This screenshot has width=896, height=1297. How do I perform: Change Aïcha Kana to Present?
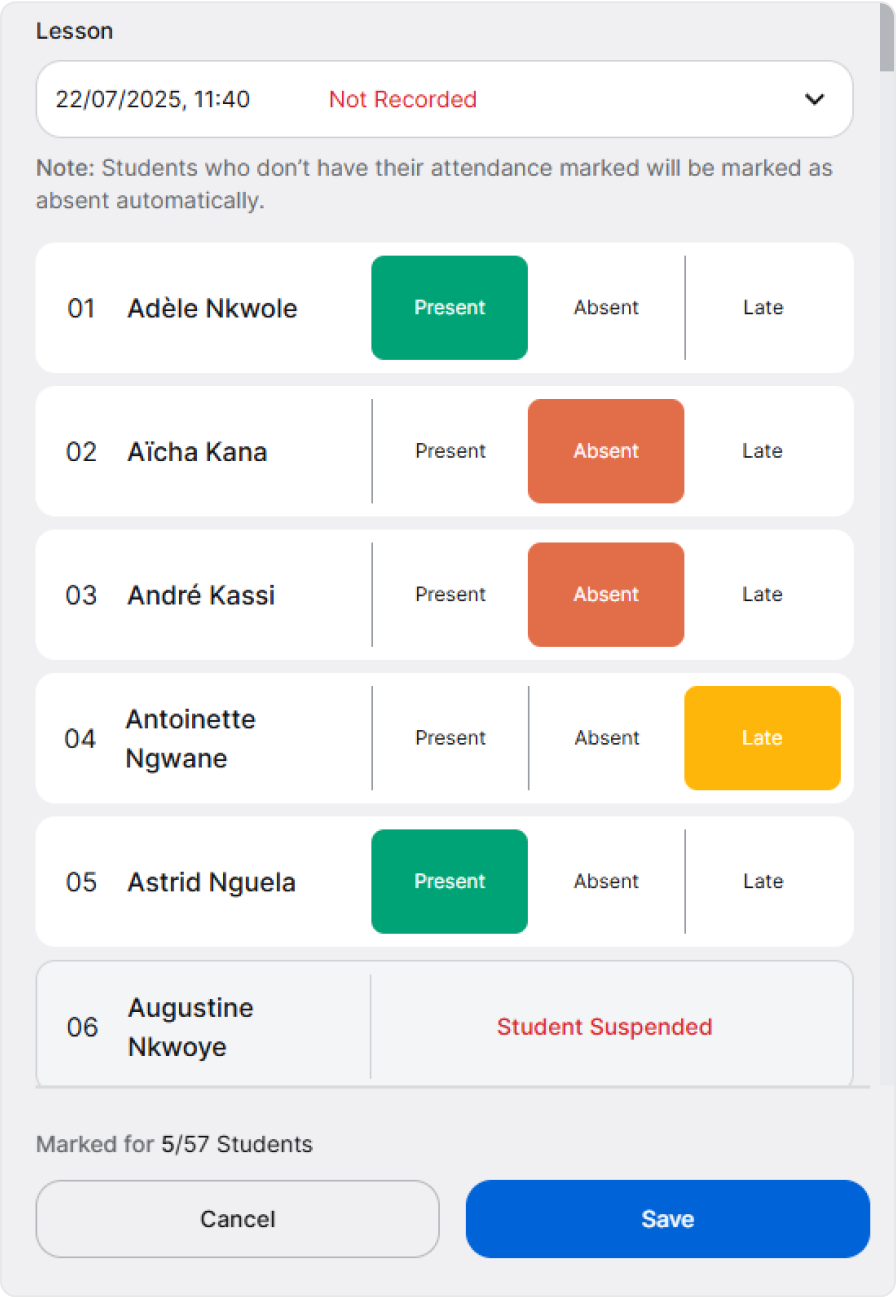pos(450,451)
